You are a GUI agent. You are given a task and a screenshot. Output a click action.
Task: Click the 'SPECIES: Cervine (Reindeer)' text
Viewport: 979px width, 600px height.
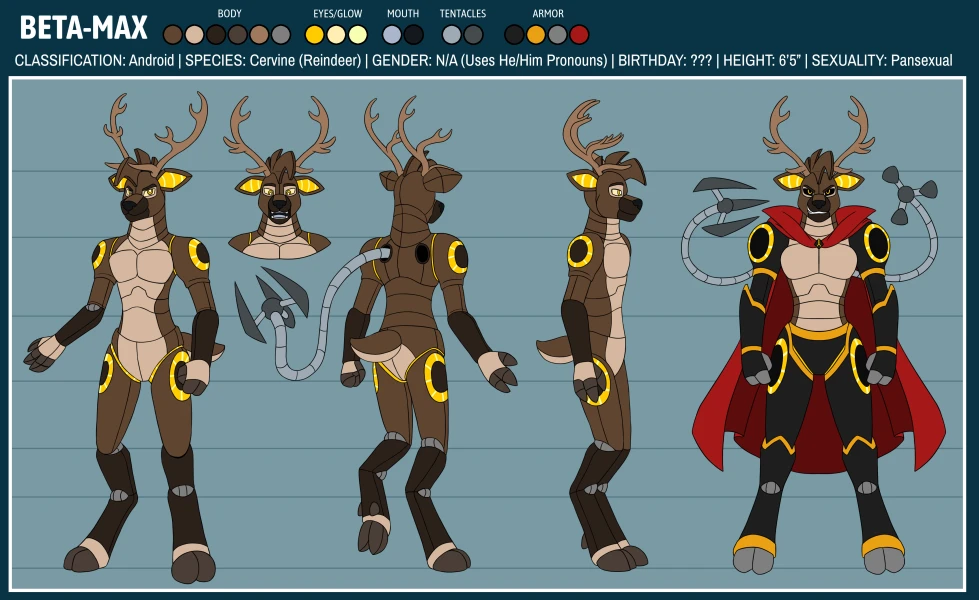point(273,61)
